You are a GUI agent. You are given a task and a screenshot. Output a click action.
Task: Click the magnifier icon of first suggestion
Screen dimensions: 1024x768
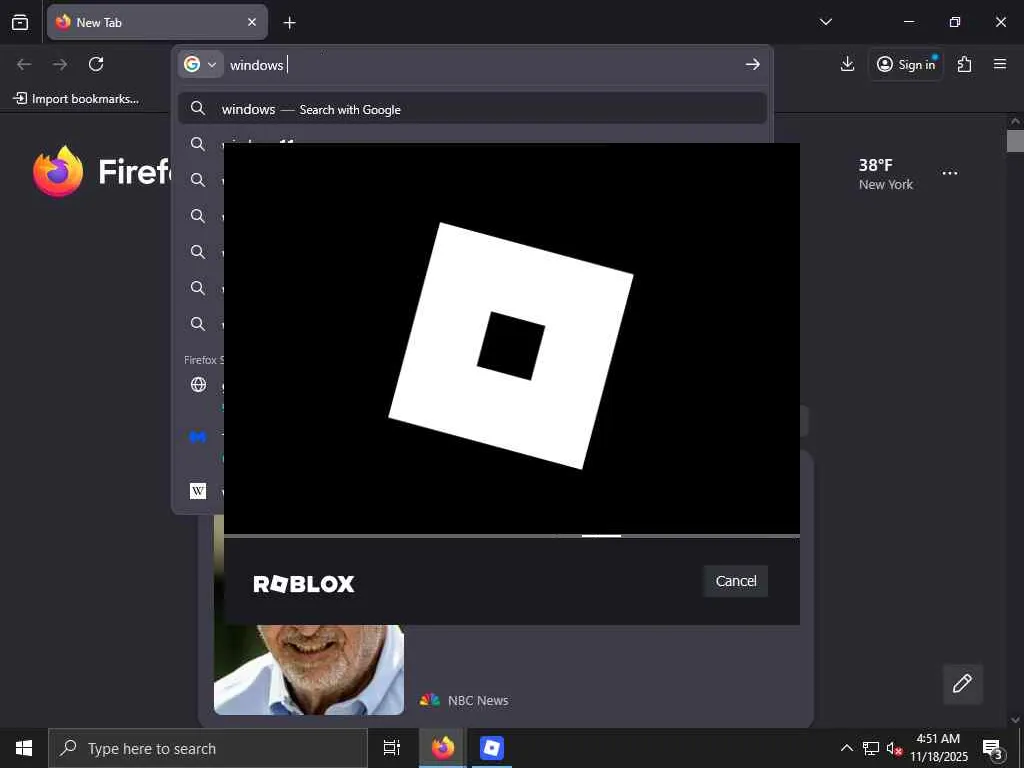click(x=198, y=108)
